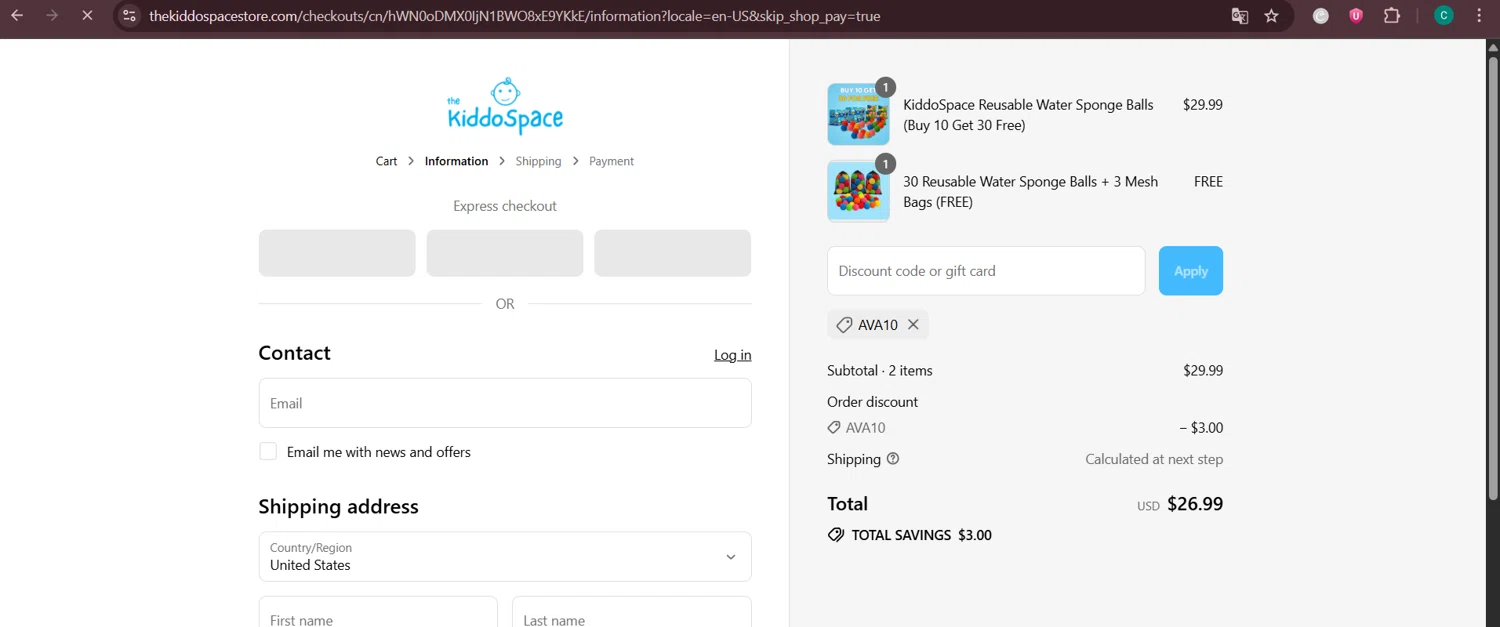Click the browser address bar URL
Viewport: 1500px width, 627px height.
(515, 16)
